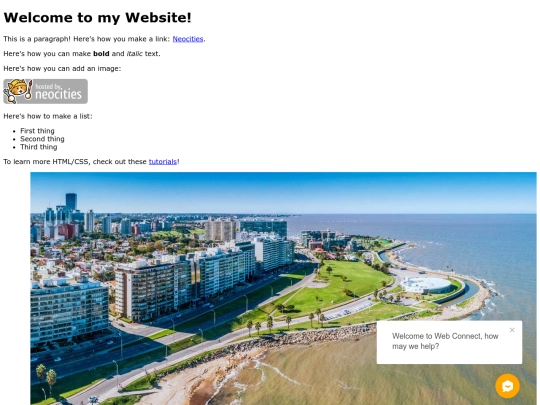Click the 'Here's how you can add an image:' line
Viewport: 540px width, 405px height.
[x=62, y=69]
